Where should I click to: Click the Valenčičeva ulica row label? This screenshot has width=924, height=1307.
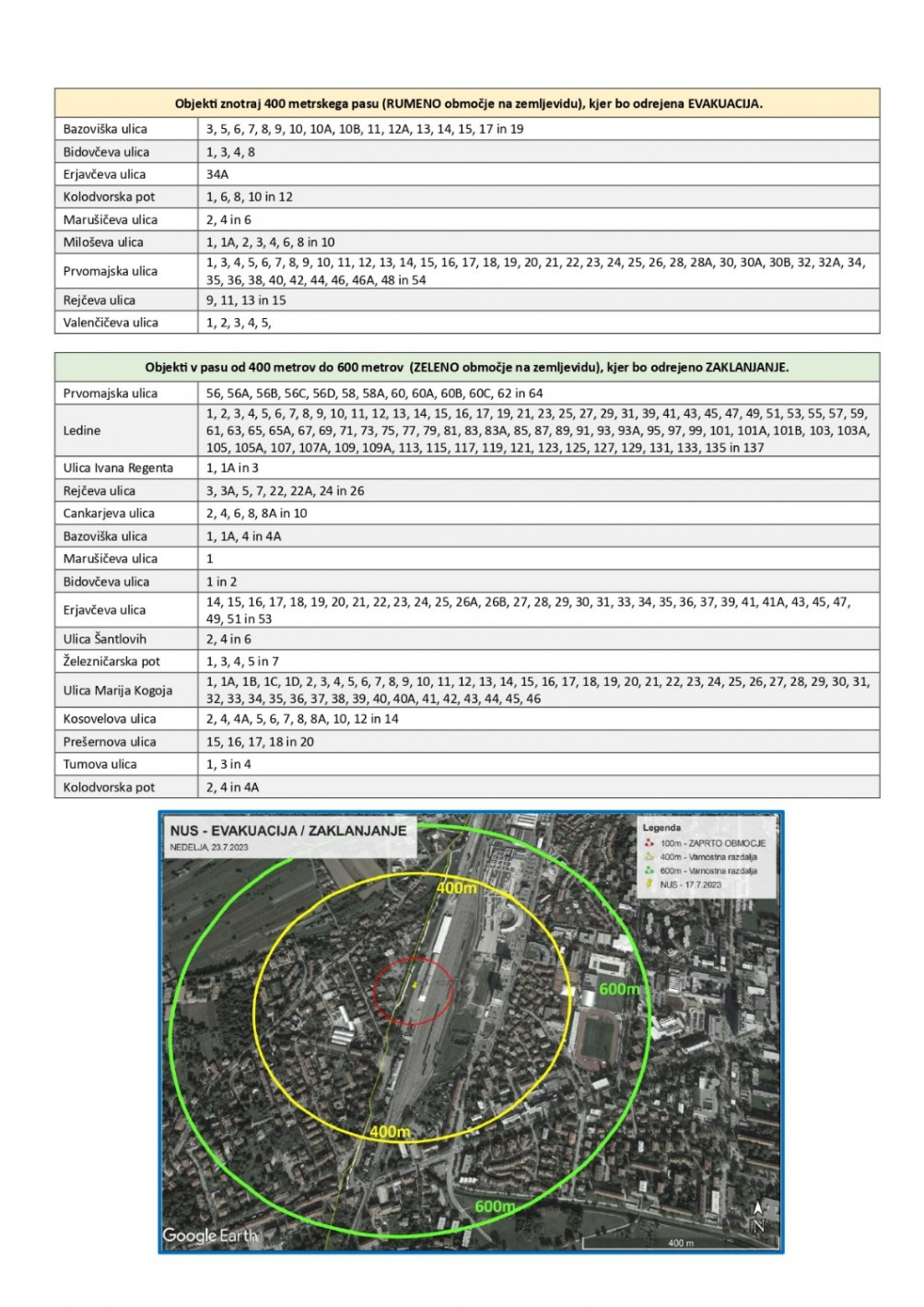pyautogui.click(x=111, y=323)
